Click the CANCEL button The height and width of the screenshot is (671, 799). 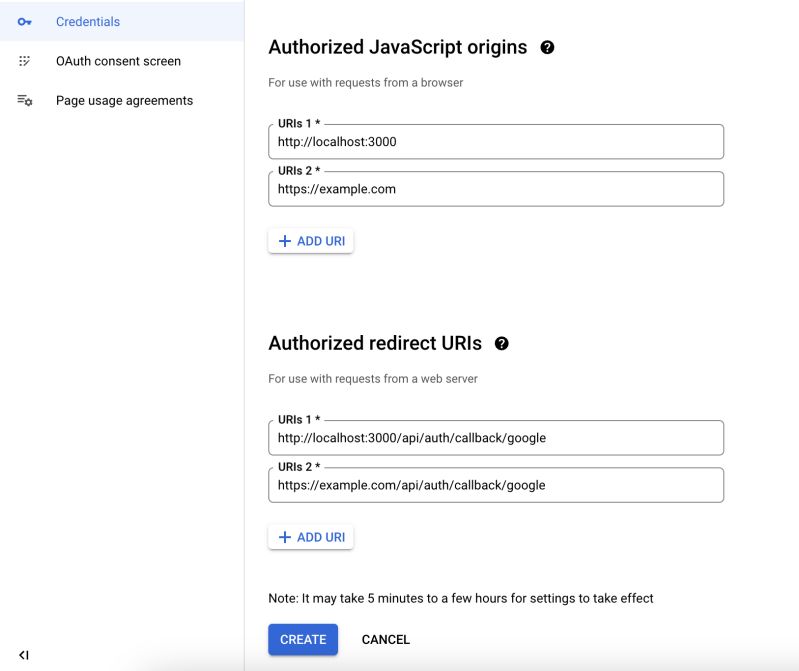386,639
